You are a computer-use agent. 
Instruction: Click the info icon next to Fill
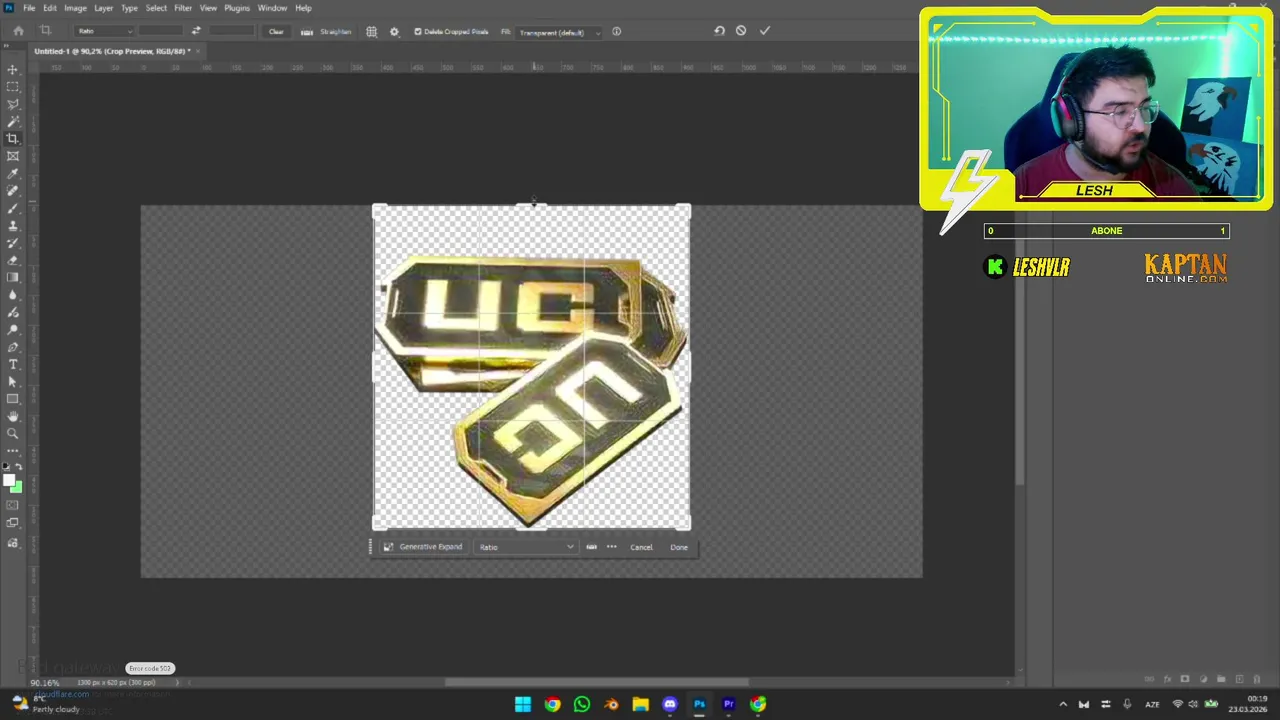(x=617, y=31)
